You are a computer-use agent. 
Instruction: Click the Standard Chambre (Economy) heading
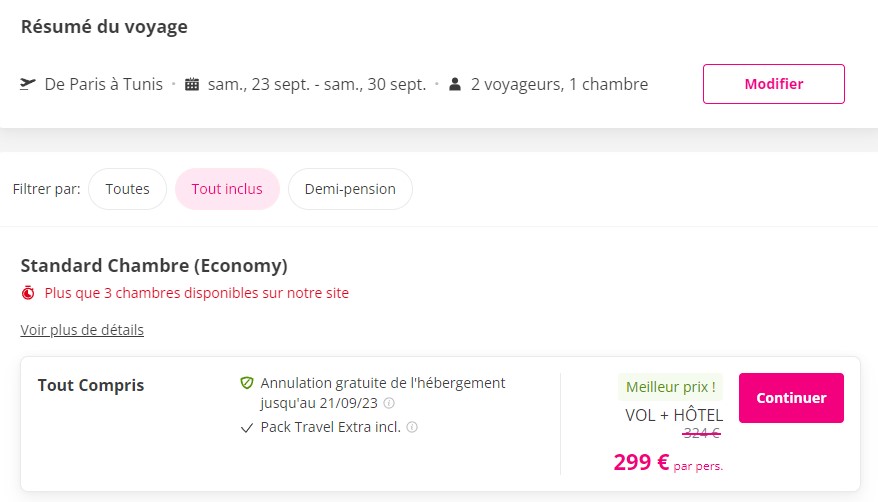154,265
